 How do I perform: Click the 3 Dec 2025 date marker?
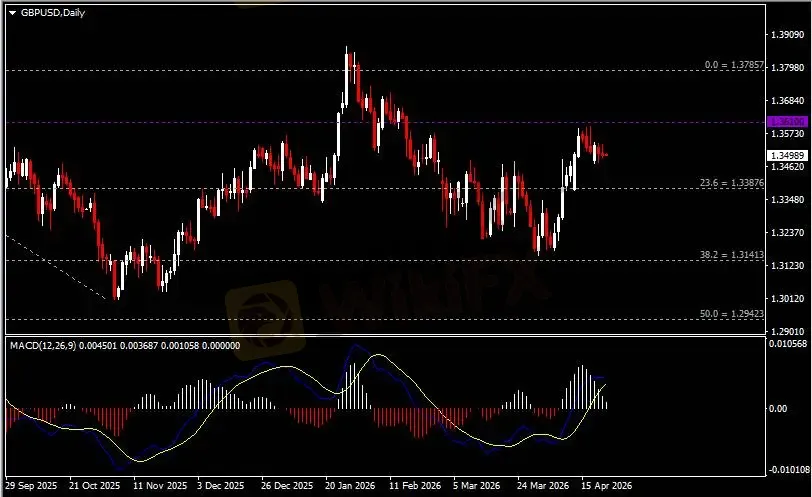coord(221,485)
